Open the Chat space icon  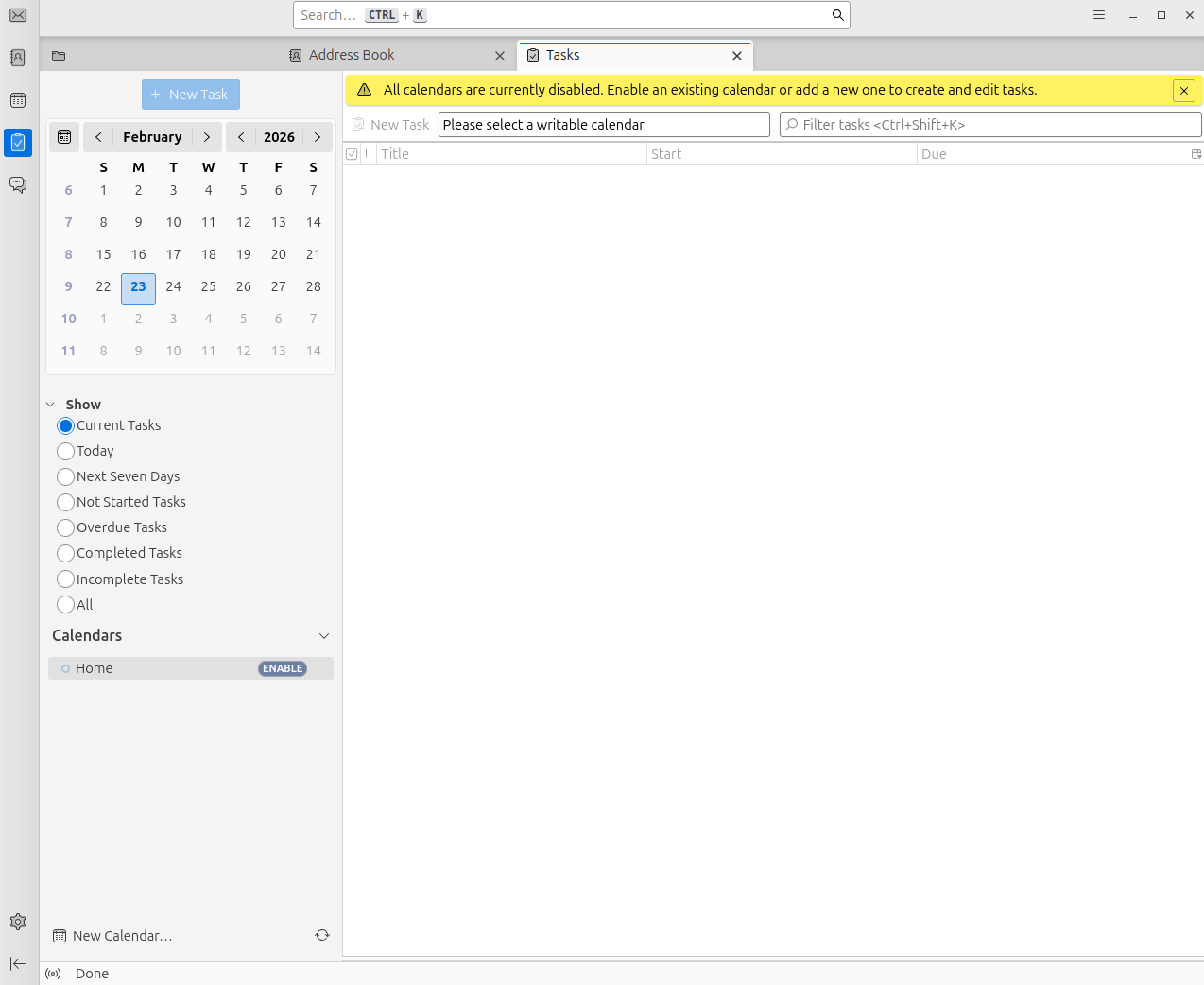pos(18,184)
